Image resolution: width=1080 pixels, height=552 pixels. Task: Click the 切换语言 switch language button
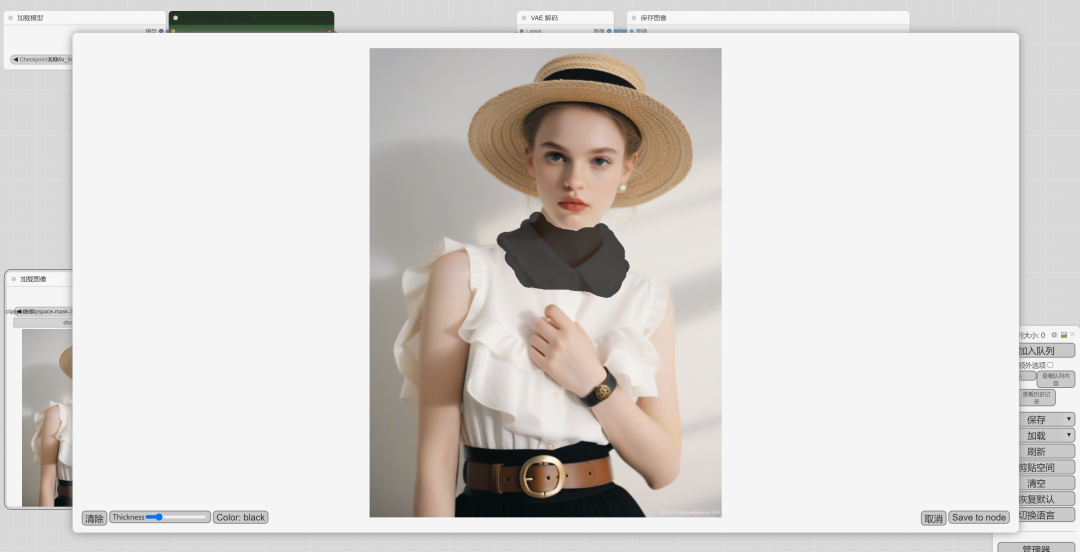(1047, 515)
